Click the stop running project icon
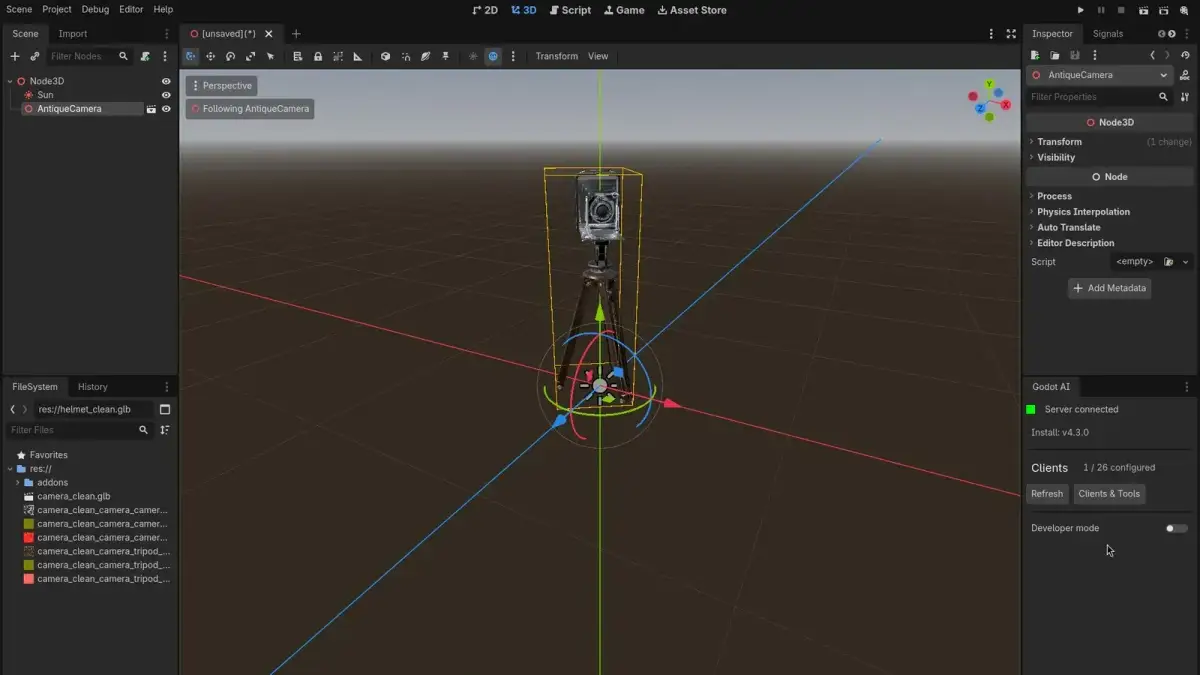The image size is (1200, 675). pos(1122,10)
